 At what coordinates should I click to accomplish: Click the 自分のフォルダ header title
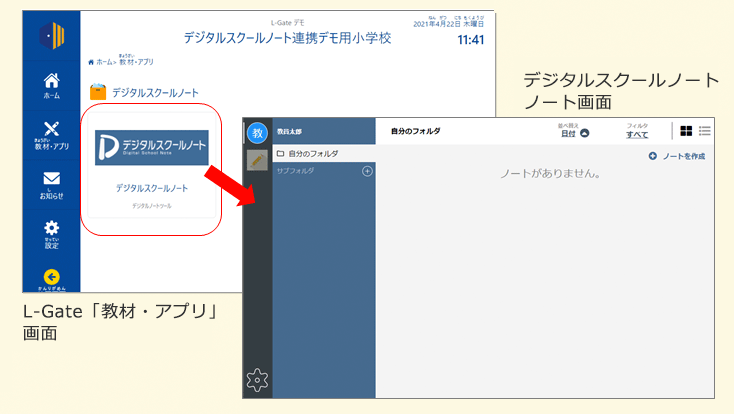tap(416, 131)
